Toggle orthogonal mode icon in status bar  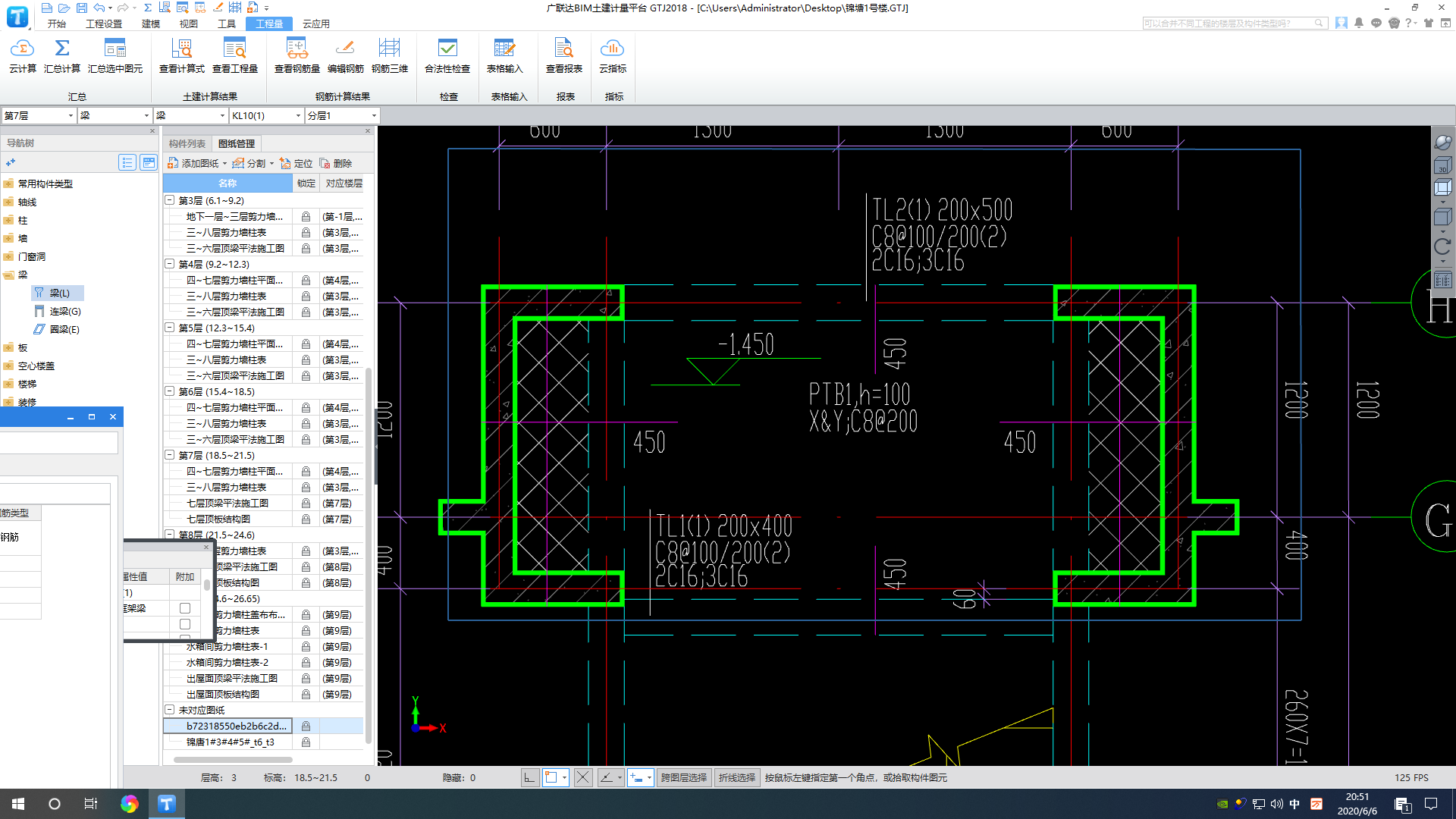[529, 777]
